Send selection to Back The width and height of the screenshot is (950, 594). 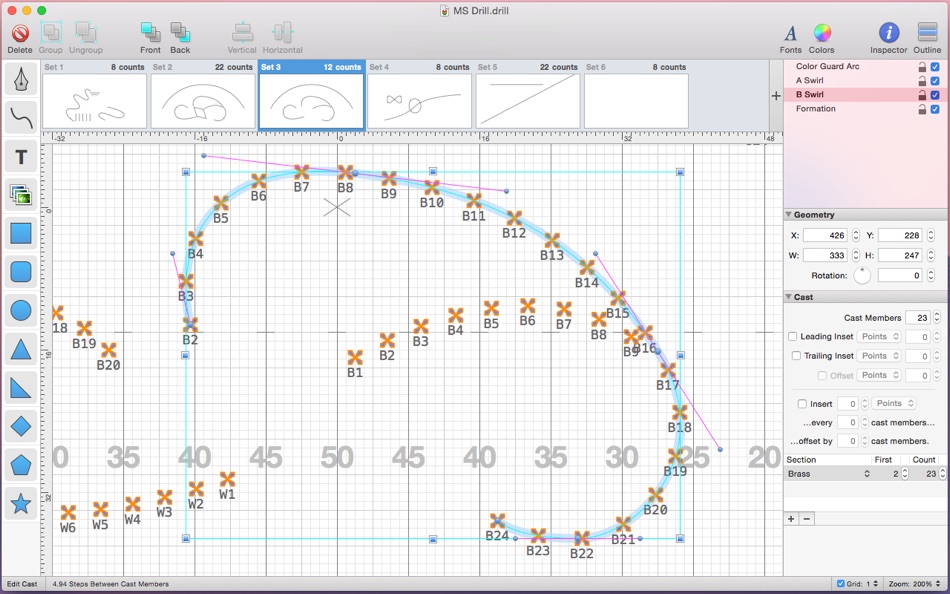point(180,33)
